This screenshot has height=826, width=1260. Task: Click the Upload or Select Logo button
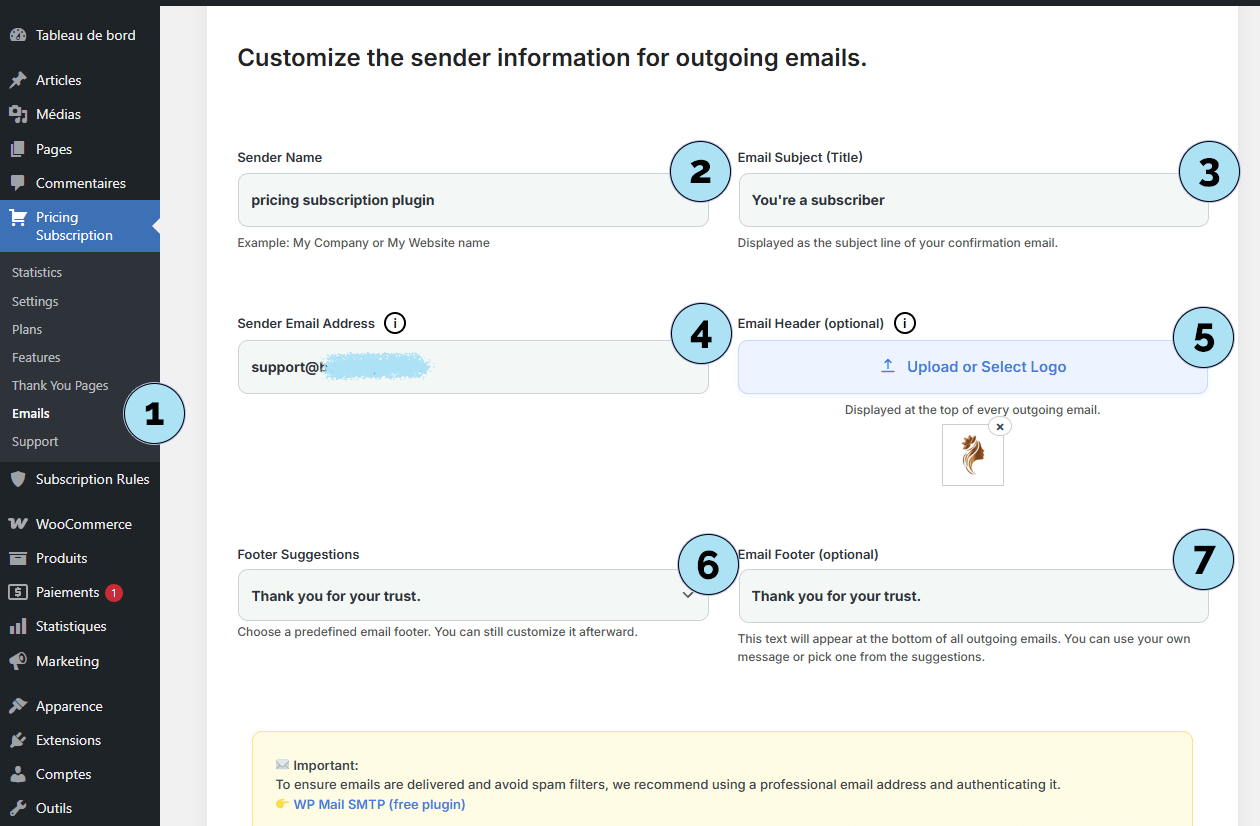972,367
